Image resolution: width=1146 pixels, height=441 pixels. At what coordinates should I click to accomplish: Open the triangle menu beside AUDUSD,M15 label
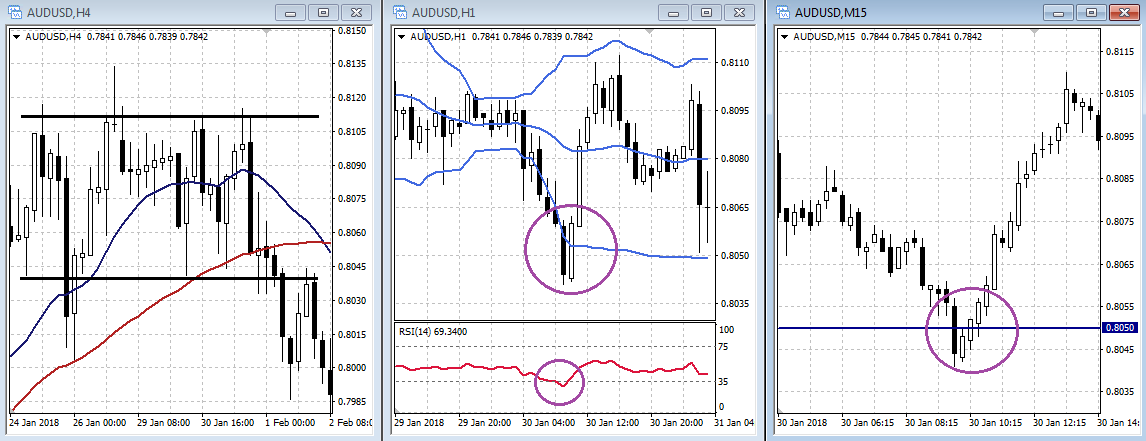click(783, 37)
